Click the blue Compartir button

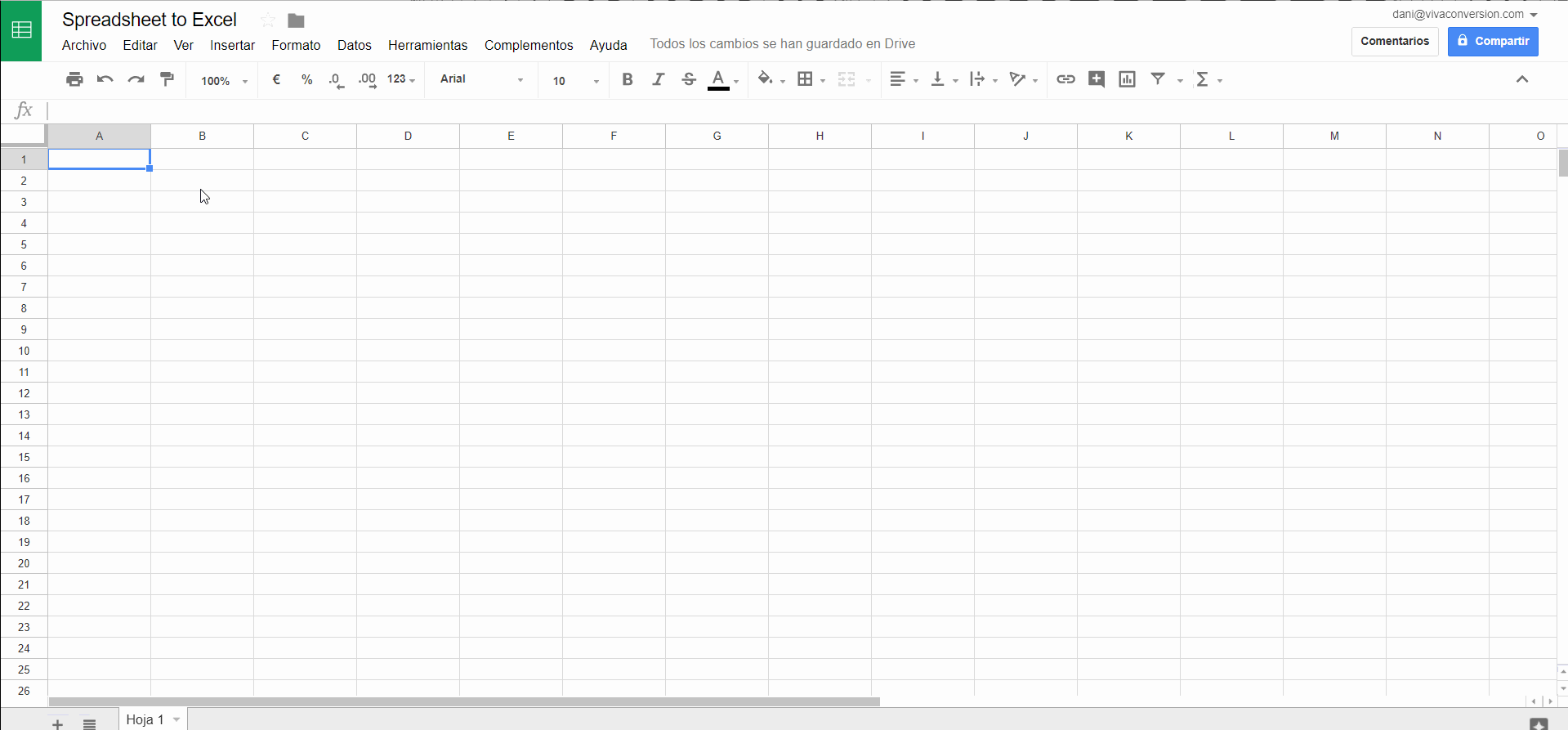[1493, 41]
